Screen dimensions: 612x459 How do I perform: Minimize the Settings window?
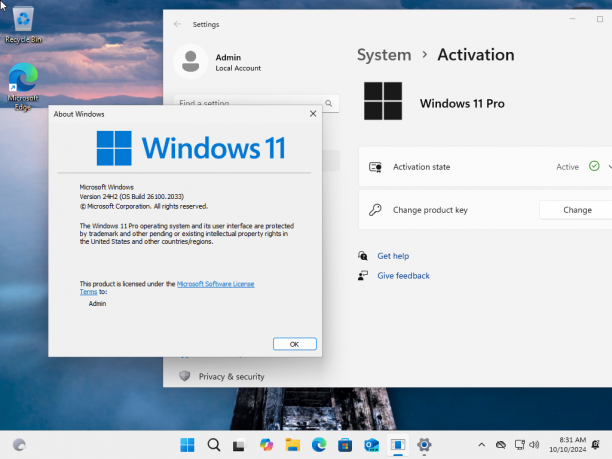pyautogui.click(x=572, y=19)
